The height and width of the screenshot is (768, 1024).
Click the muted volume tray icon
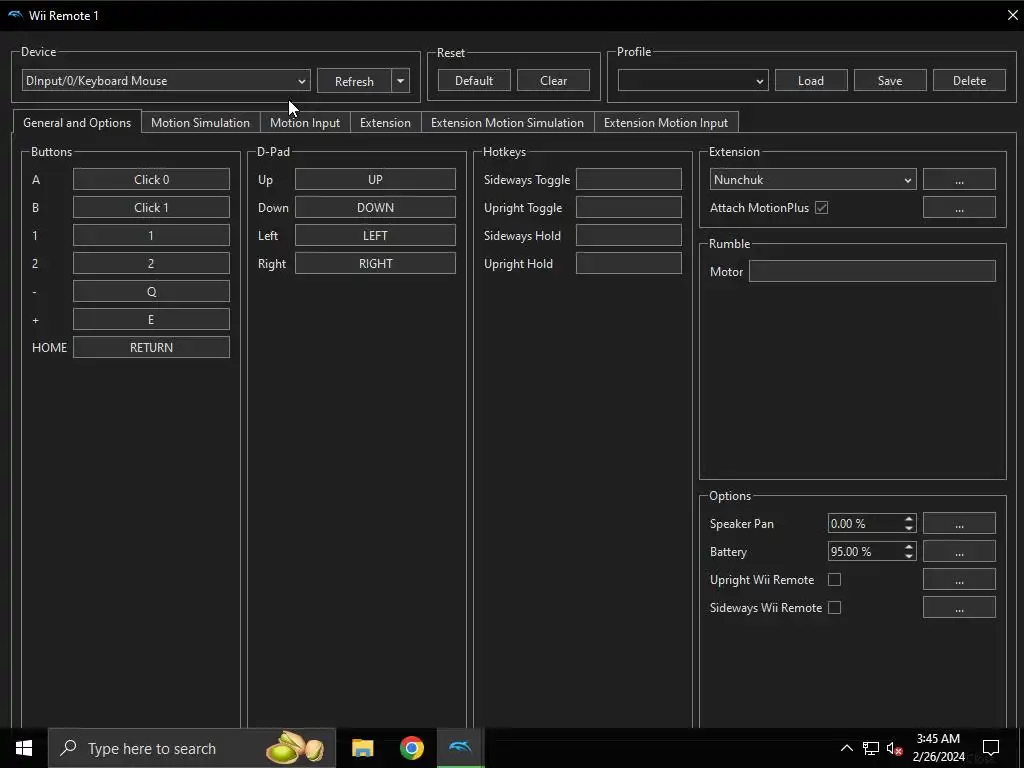pos(894,748)
